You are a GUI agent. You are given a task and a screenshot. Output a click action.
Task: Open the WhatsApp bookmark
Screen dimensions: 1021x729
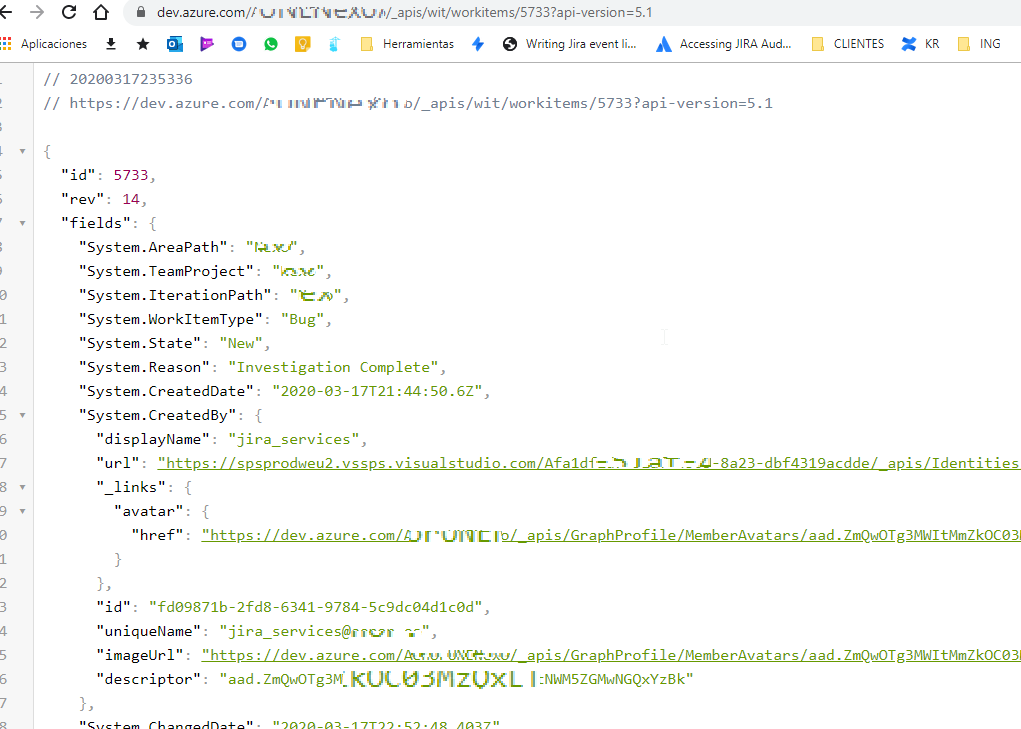coord(271,44)
